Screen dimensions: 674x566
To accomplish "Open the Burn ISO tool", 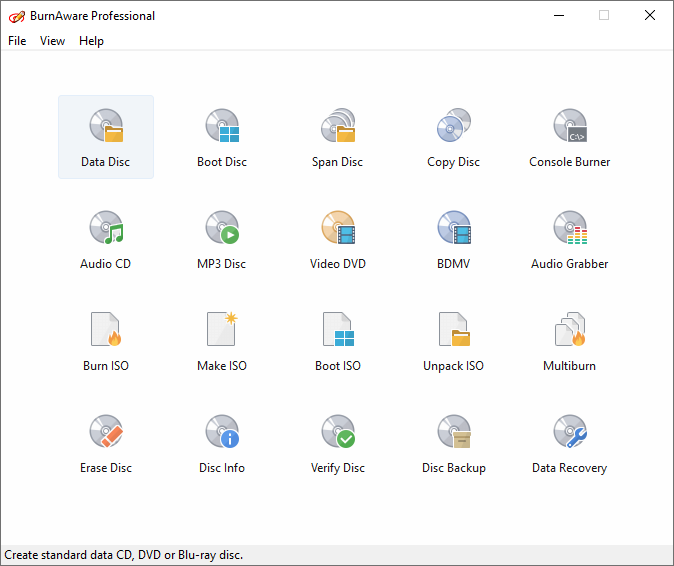I will [106, 341].
